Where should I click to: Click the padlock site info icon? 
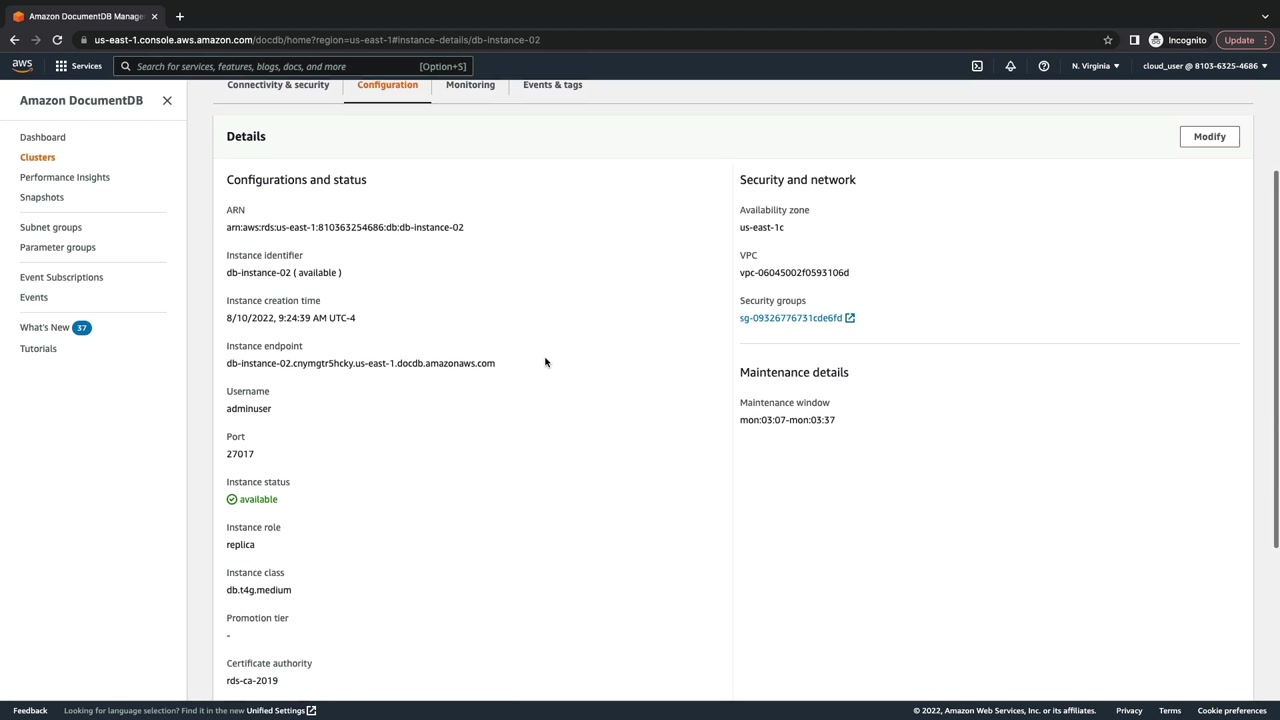85,40
